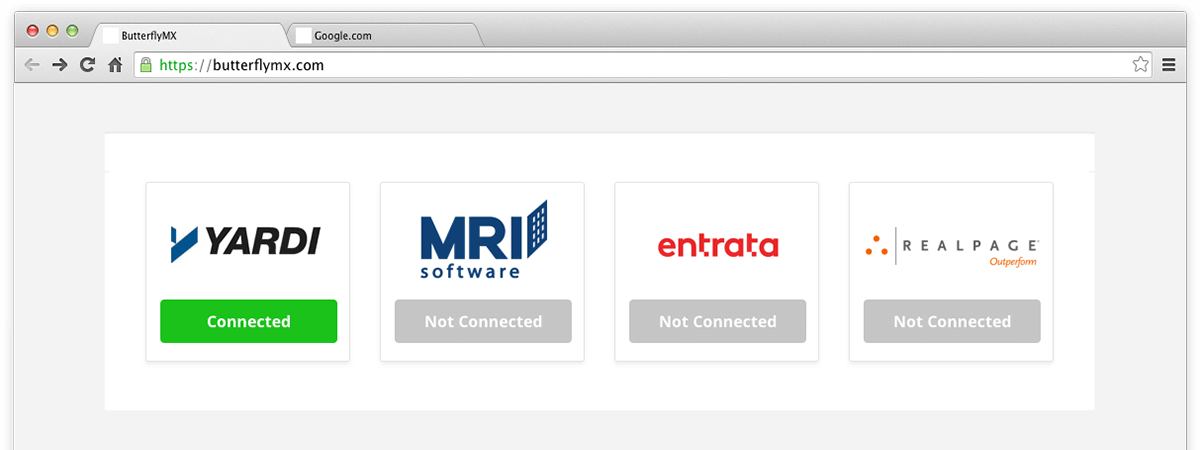Select the Yardi logo

click(246, 243)
